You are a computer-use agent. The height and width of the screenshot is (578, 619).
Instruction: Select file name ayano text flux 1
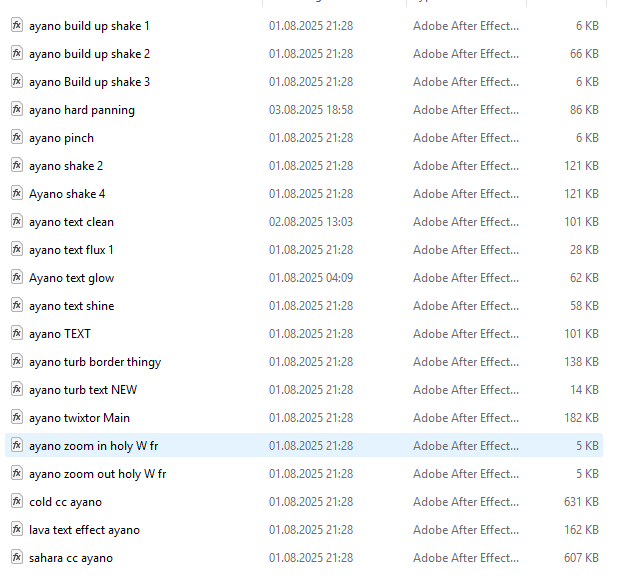pos(71,250)
